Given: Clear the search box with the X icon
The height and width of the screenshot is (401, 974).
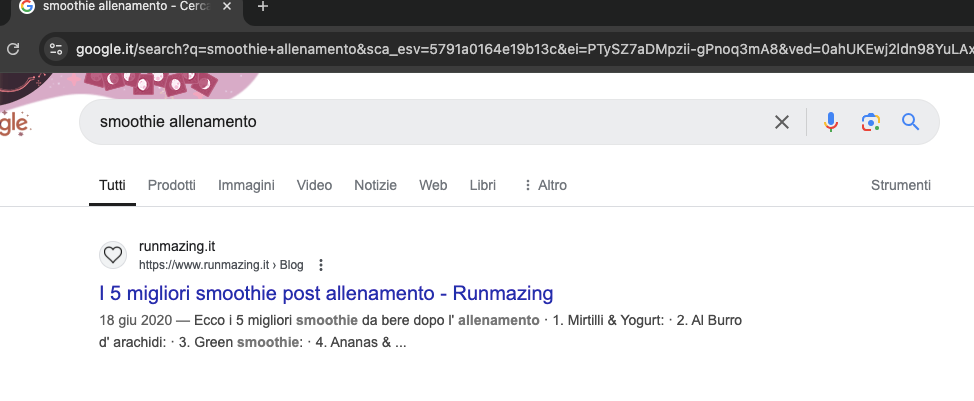Looking at the screenshot, I should pyautogui.click(x=781, y=122).
